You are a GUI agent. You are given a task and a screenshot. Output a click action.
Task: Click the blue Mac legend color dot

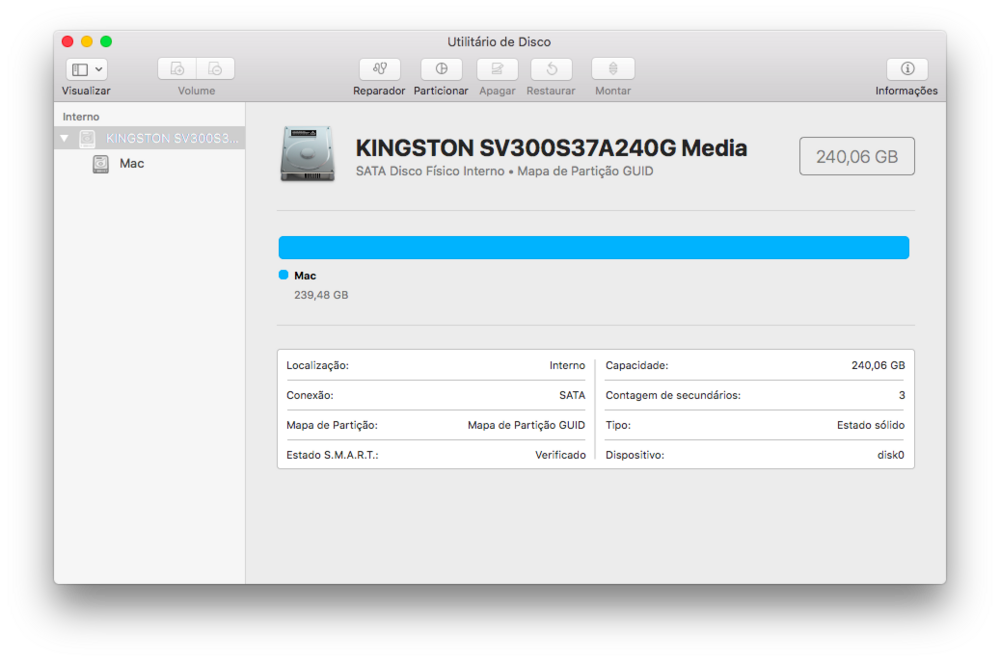283,275
